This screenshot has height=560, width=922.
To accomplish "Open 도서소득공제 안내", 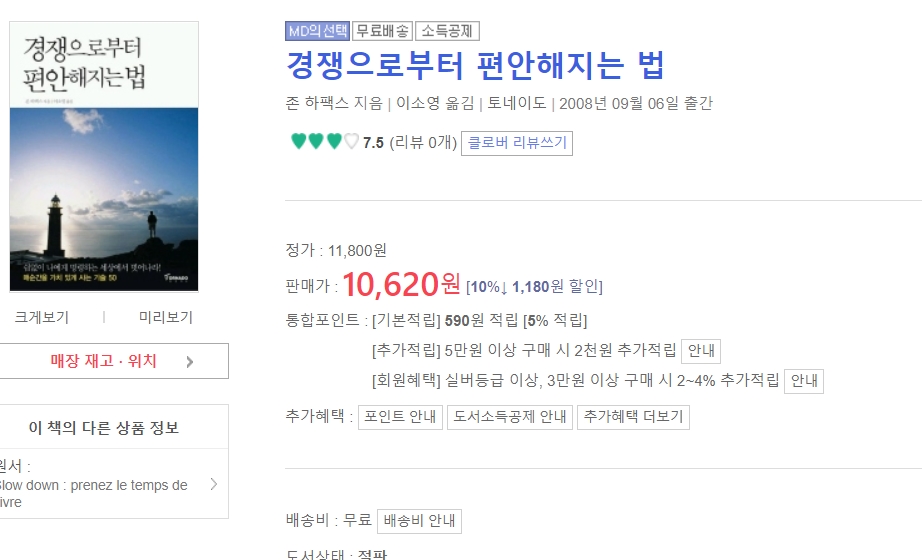I will (x=510, y=417).
